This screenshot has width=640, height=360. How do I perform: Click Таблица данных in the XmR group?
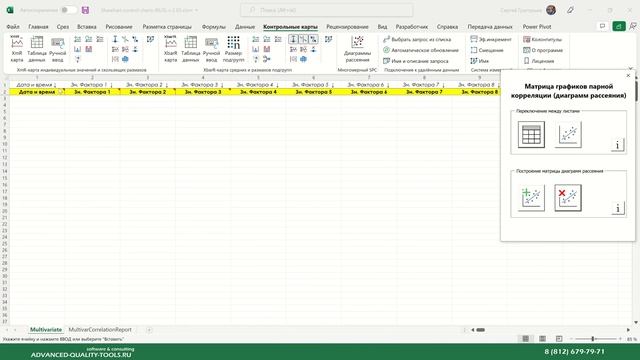(37, 49)
